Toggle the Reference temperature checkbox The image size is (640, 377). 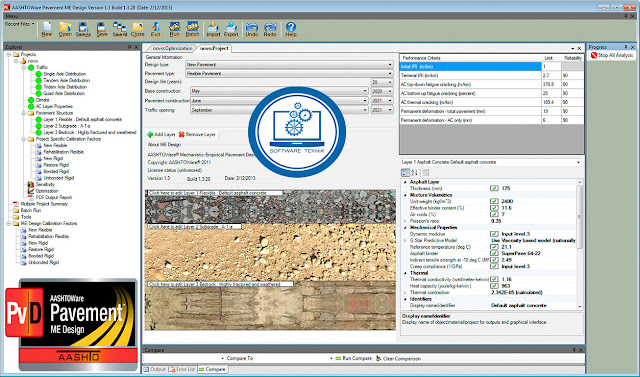(x=494, y=247)
